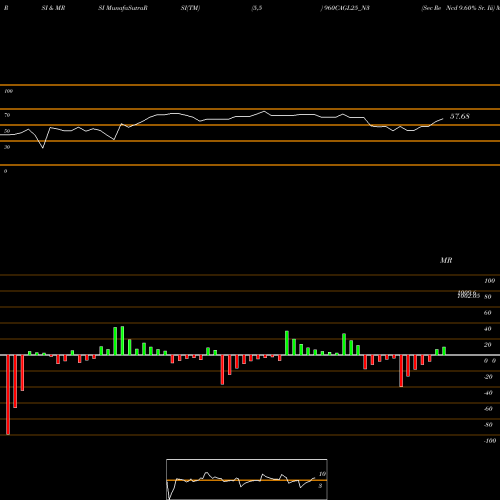Click the 57.68 RSI value label
The image size is (500, 500).
460,116
